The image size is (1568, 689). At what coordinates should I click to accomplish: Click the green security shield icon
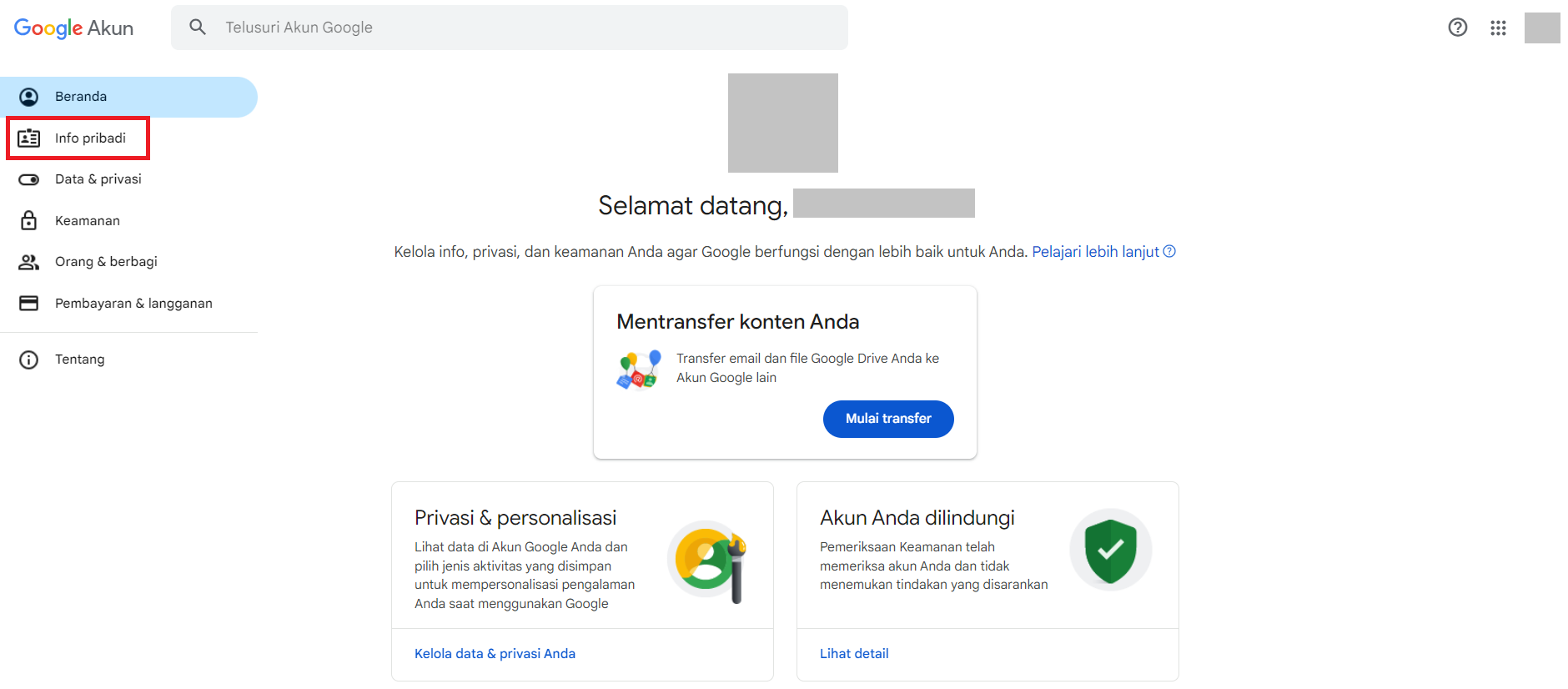pyautogui.click(x=1111, y=551)
